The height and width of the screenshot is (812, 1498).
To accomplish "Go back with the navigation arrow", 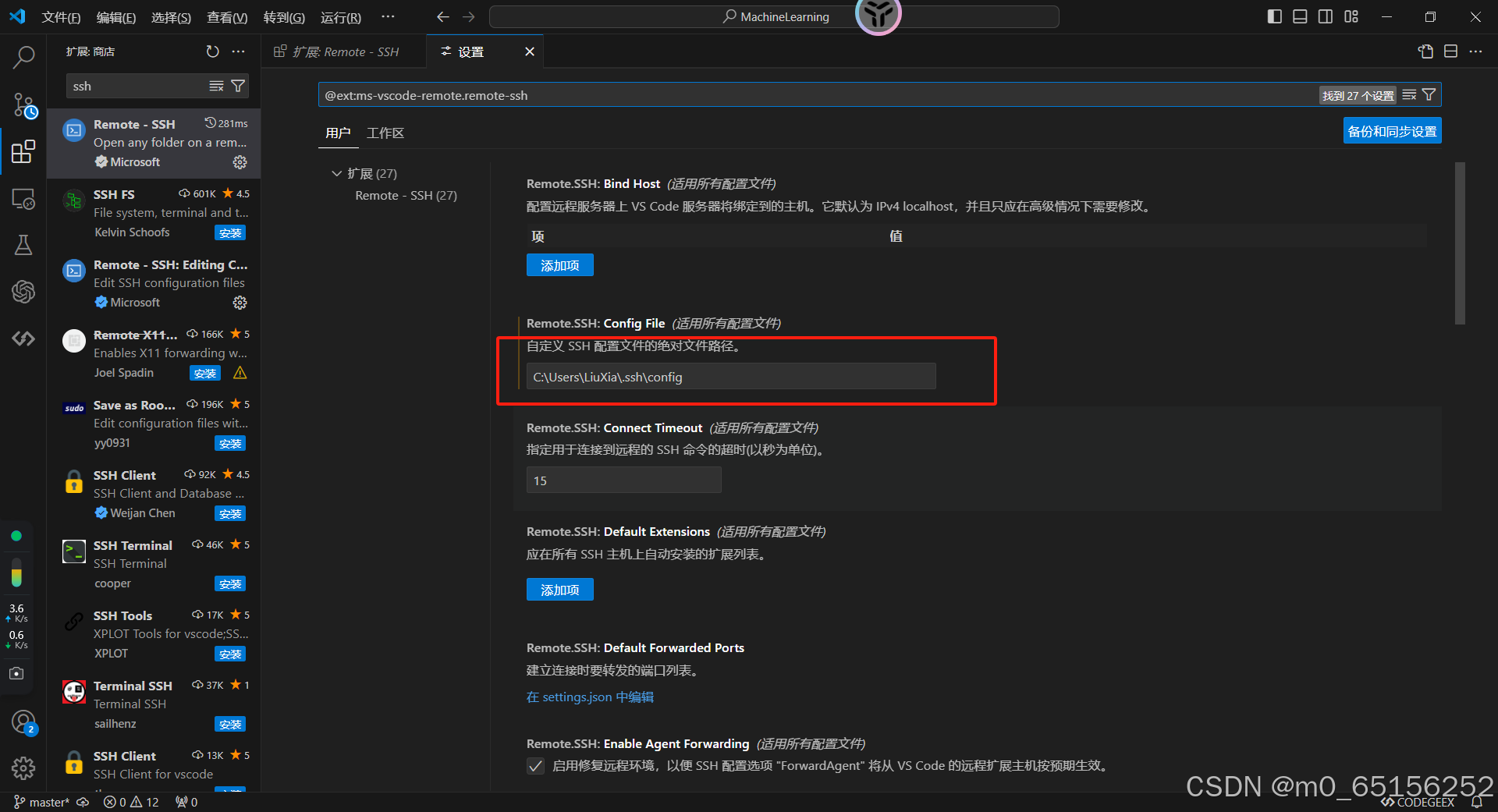I will pyautogui.click(x=443, y=16).
